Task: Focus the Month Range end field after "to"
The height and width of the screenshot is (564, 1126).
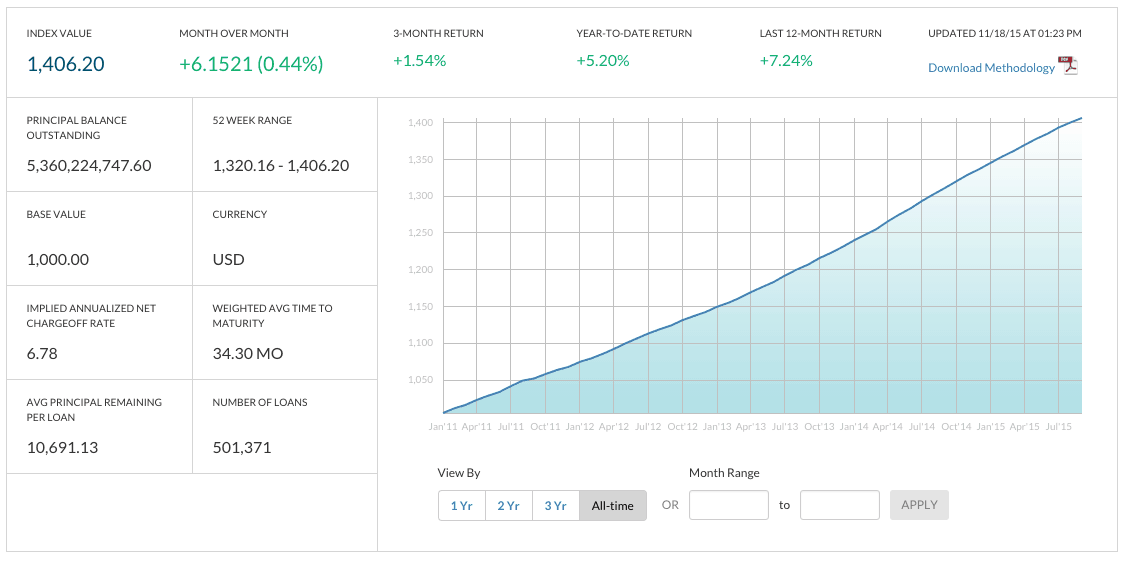Action: click(840, 505)
